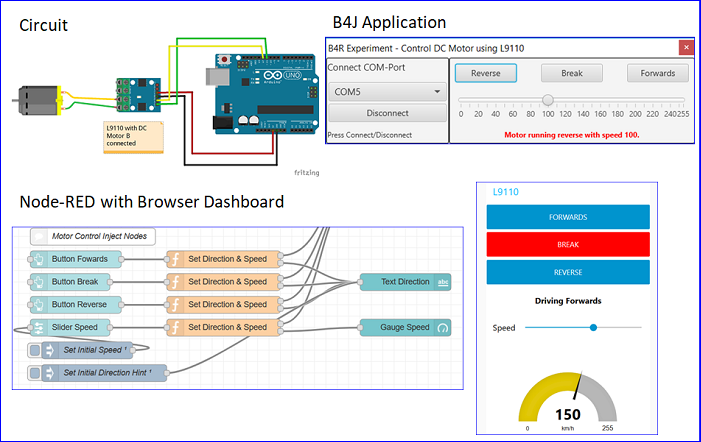This screenshot has height=442, width=701.
Task: Click function icon on Break Set Direction node
Action: pos(176,282)
